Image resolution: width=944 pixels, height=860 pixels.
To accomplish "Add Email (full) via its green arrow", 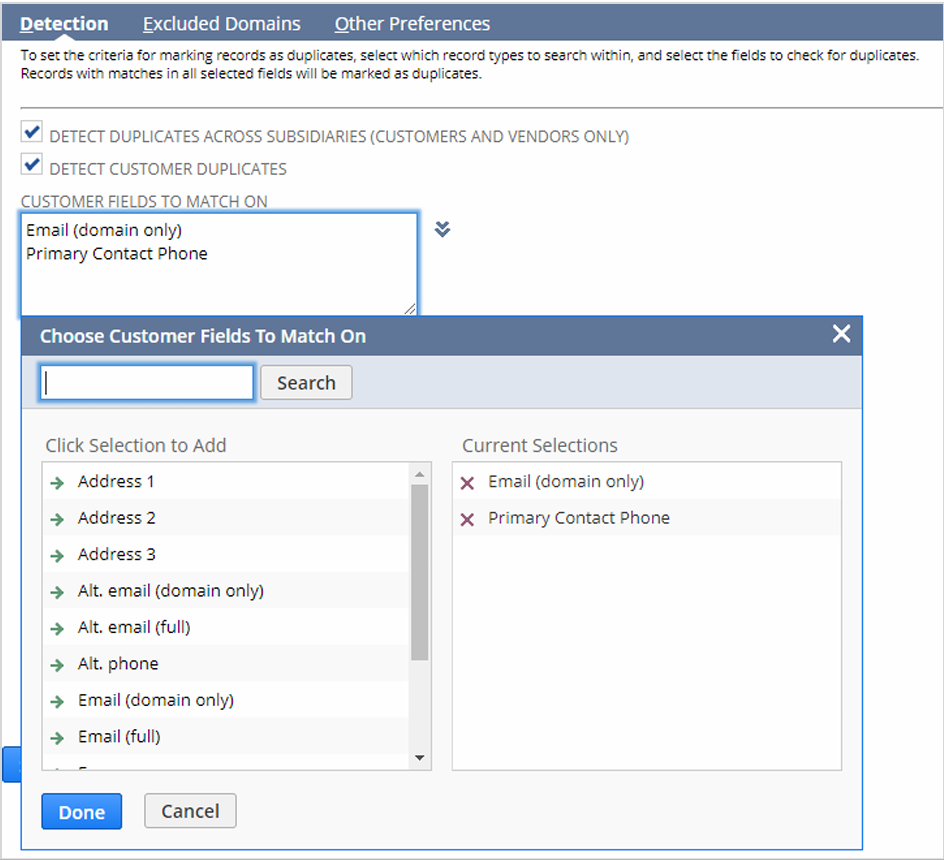I will 57,737.
